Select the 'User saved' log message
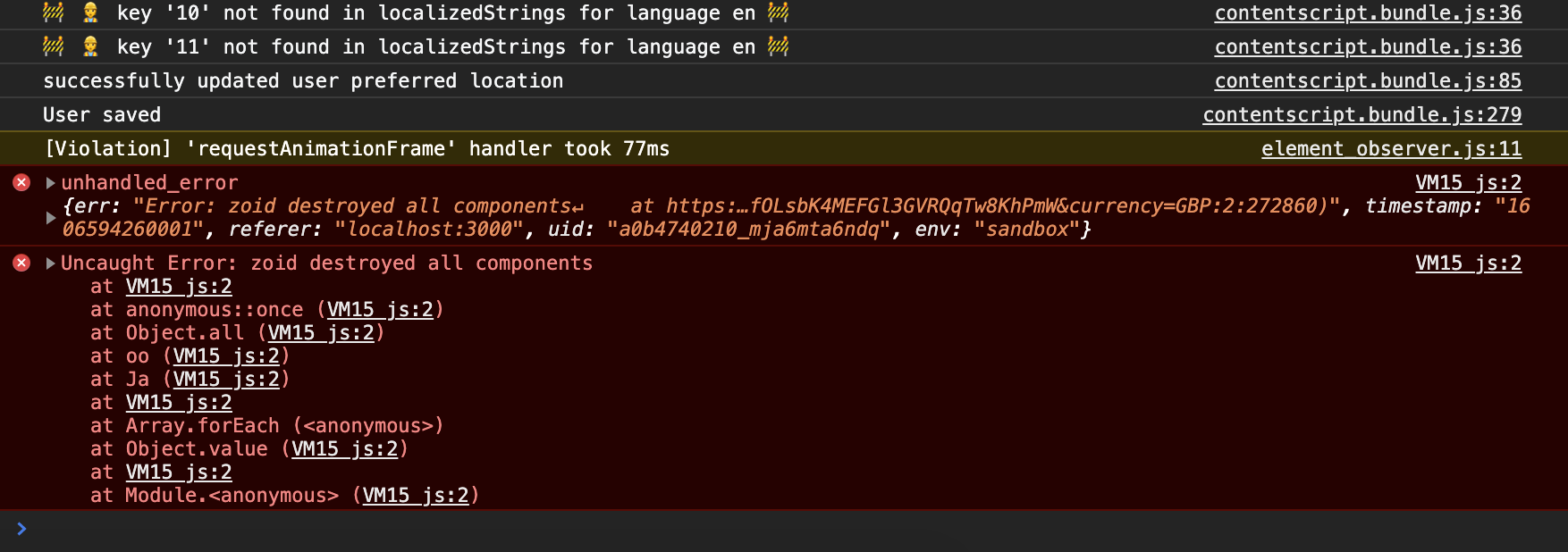This screenshot has width=1568, height=552. click(x=102, y=115)
